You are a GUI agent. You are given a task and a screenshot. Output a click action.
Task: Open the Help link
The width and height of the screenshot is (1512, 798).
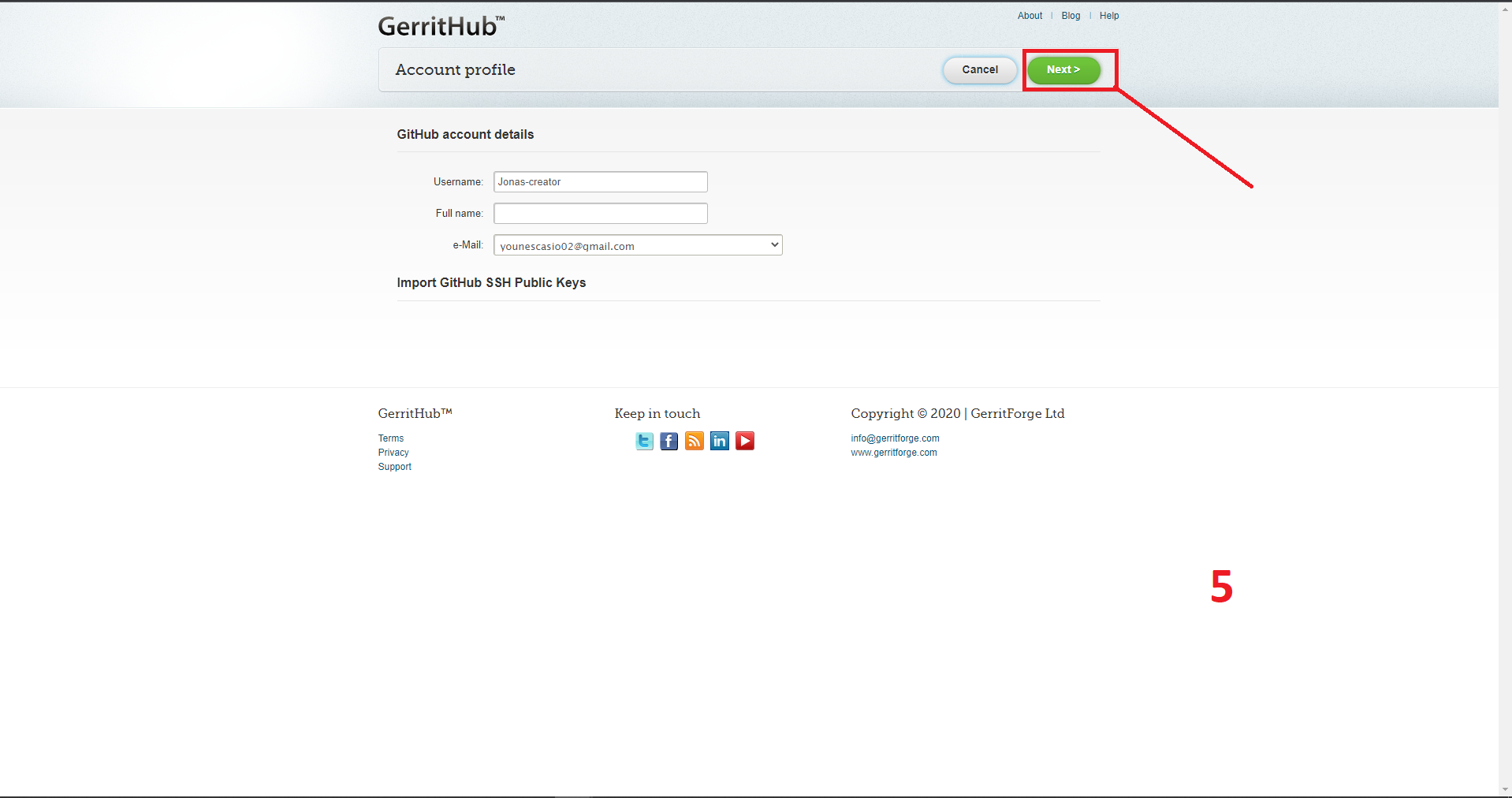(x=1109, y=16)
